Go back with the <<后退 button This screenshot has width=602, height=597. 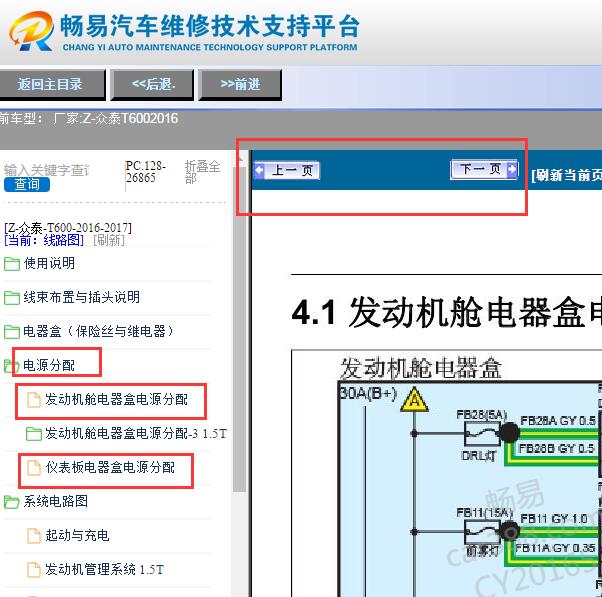[x=152, y=85]
